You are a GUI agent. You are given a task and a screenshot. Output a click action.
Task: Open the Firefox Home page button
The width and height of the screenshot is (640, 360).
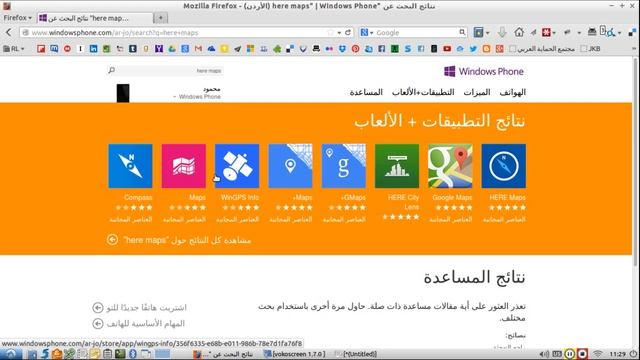click(x=519, y=32)
